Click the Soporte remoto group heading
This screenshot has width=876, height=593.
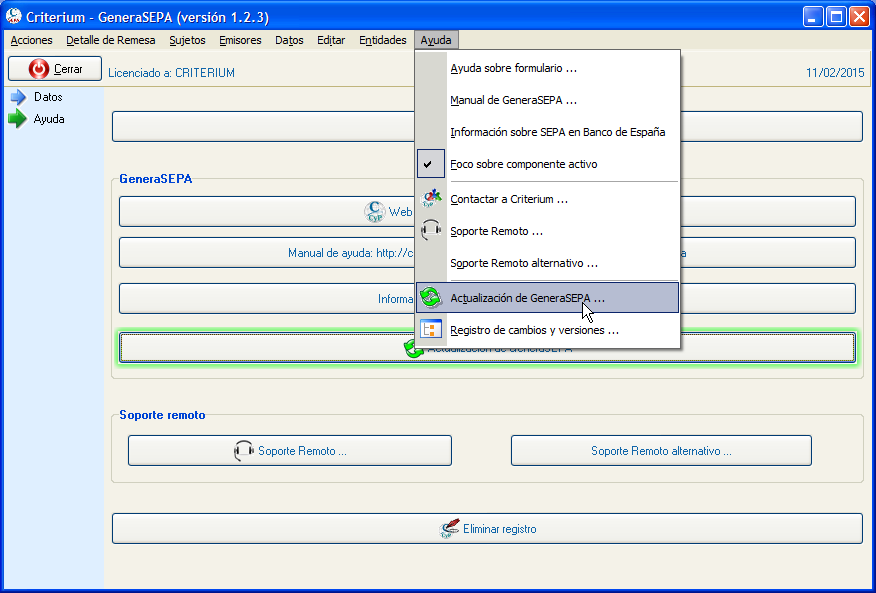click(x=163, y=415)
